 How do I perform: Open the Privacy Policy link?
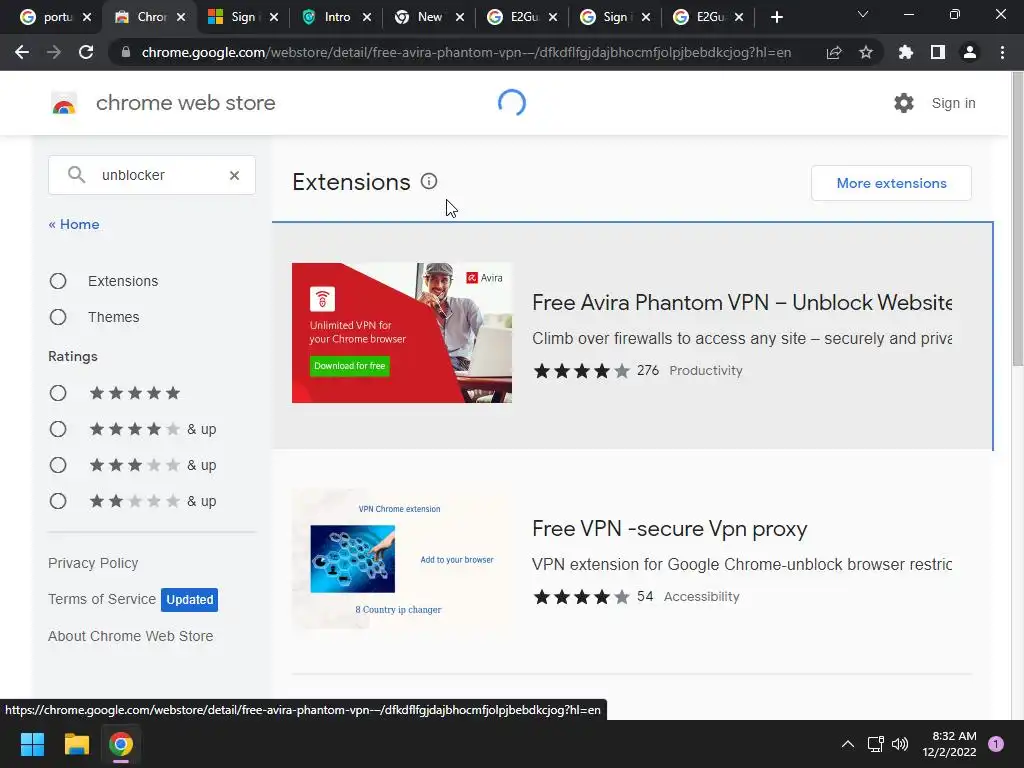pos(93,563)
